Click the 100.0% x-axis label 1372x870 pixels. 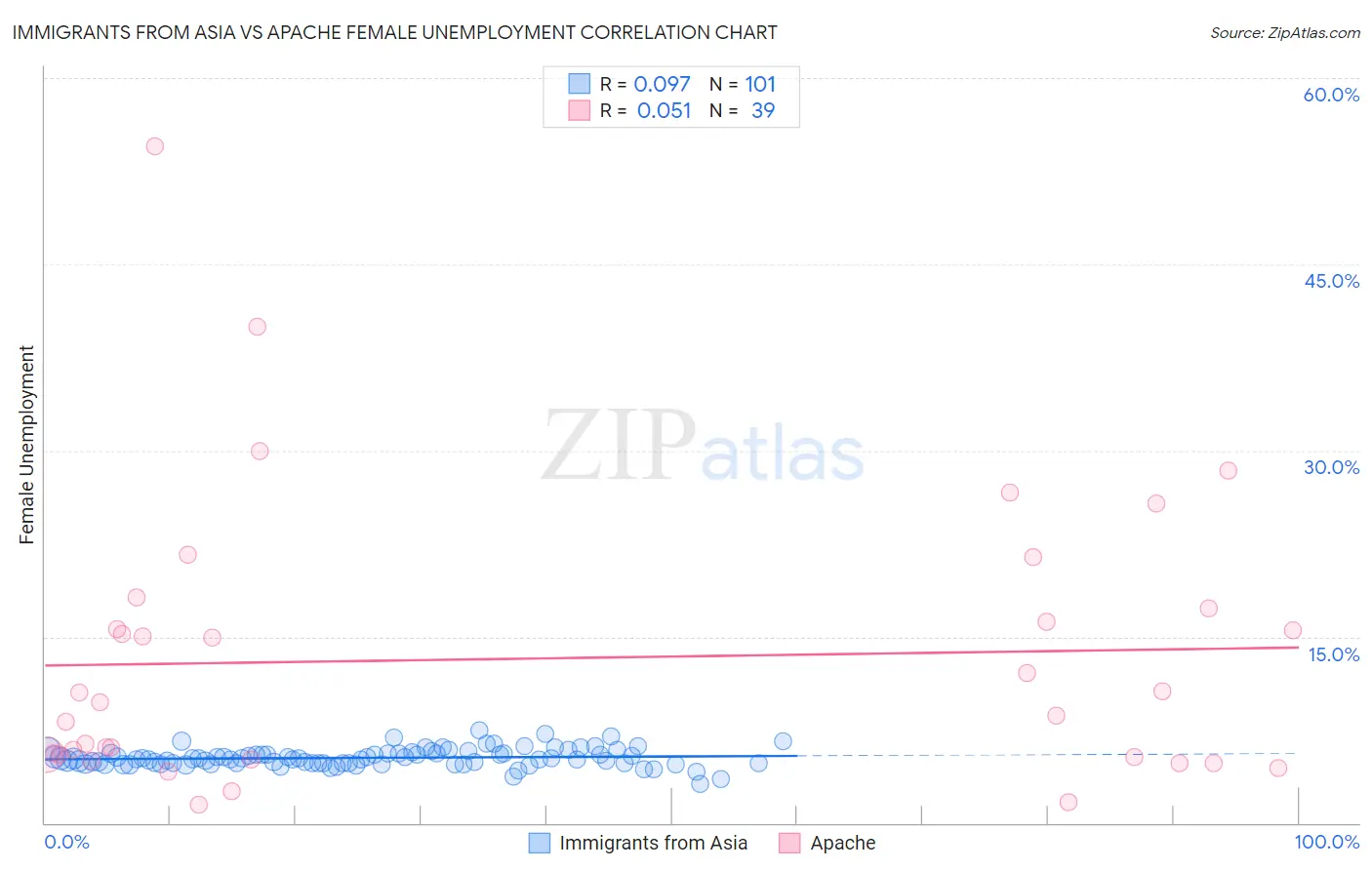pyautogui.click(x=1326, y=842)
